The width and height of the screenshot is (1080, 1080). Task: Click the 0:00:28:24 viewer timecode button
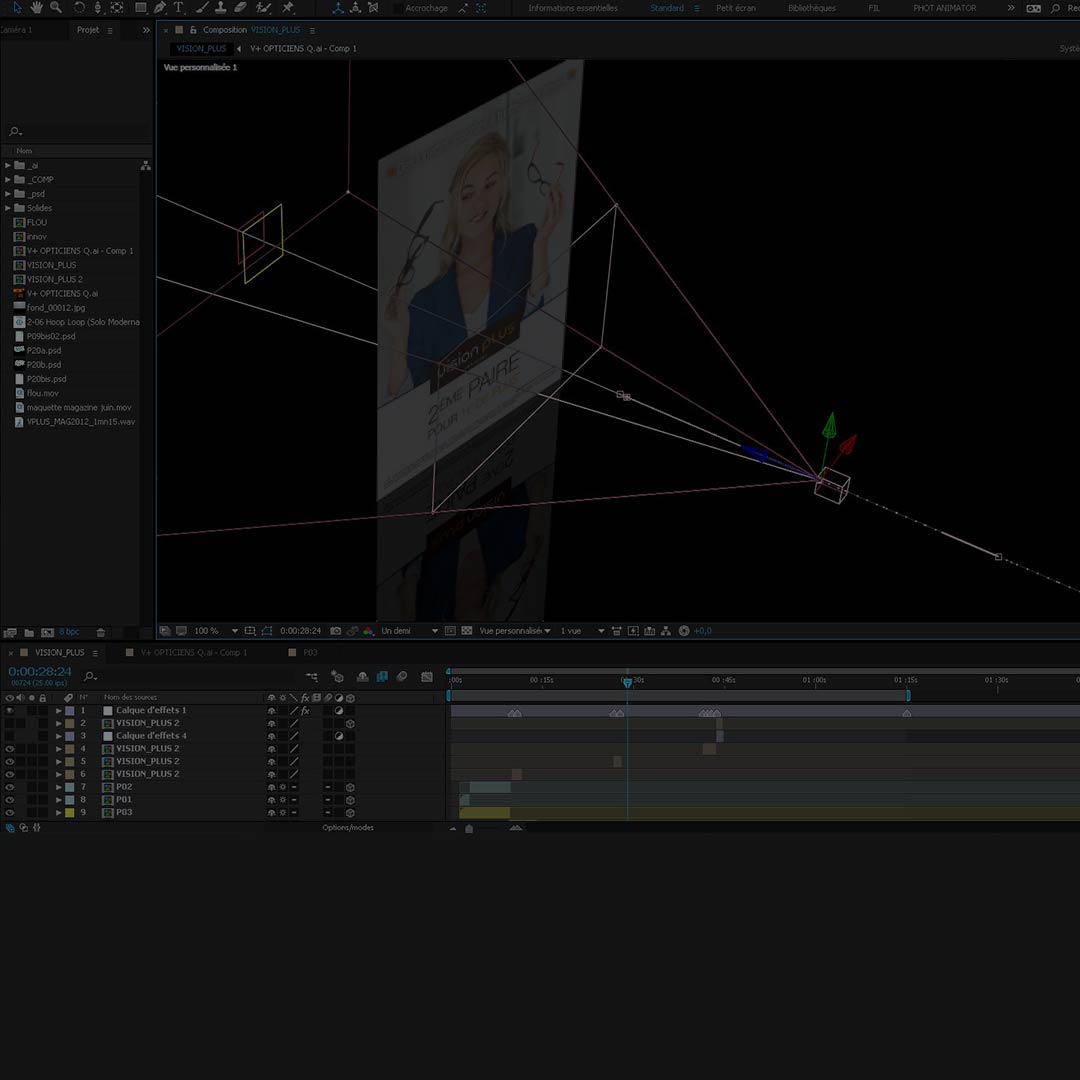(300, 630)
